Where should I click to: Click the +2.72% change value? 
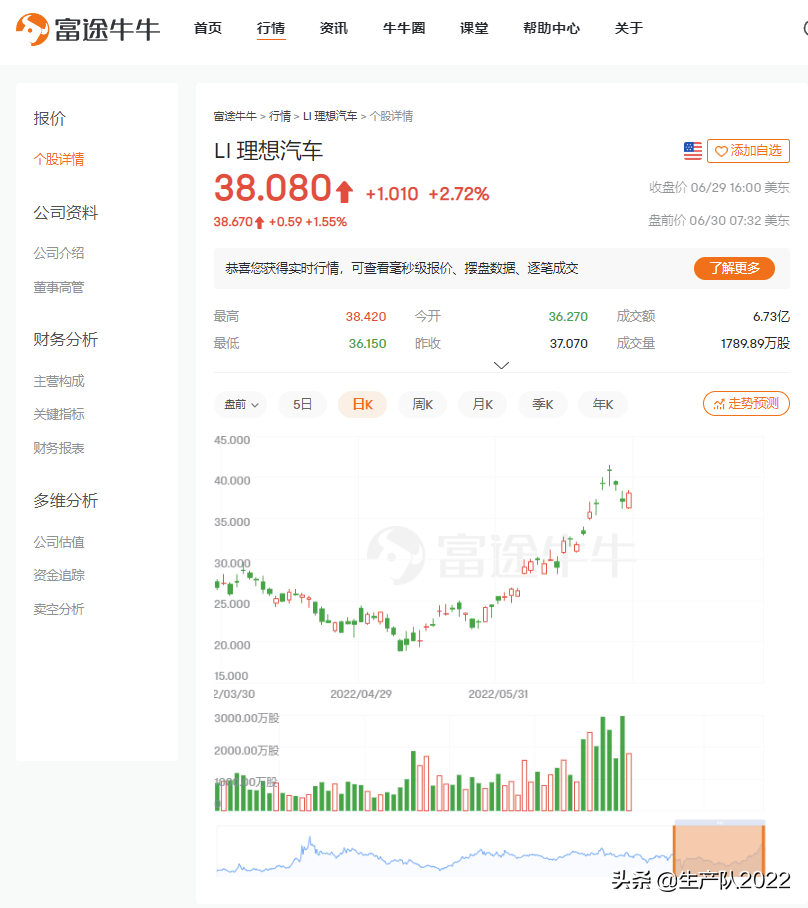[459, 194]
